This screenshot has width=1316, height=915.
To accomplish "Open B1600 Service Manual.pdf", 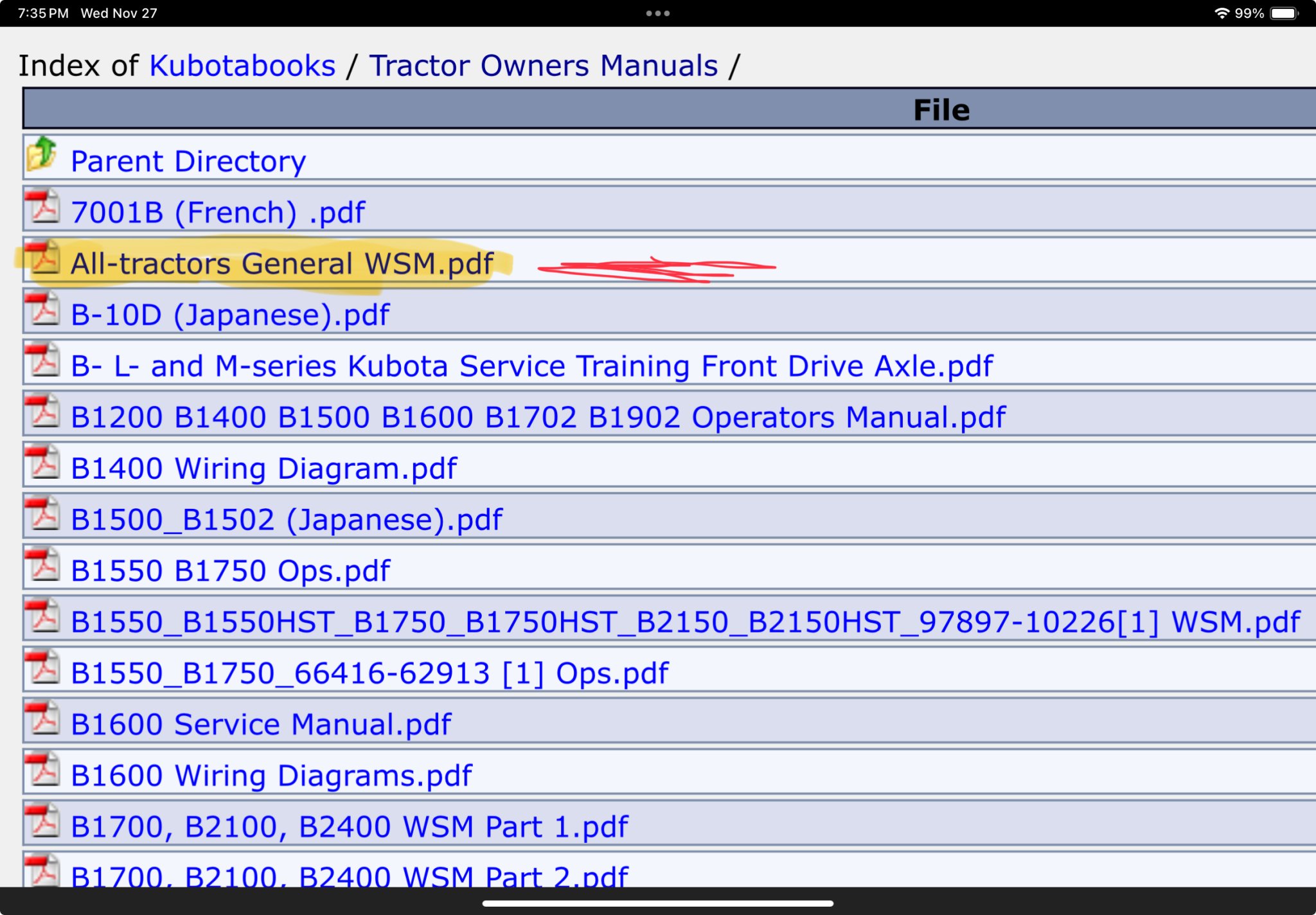I will pos(261,724).
